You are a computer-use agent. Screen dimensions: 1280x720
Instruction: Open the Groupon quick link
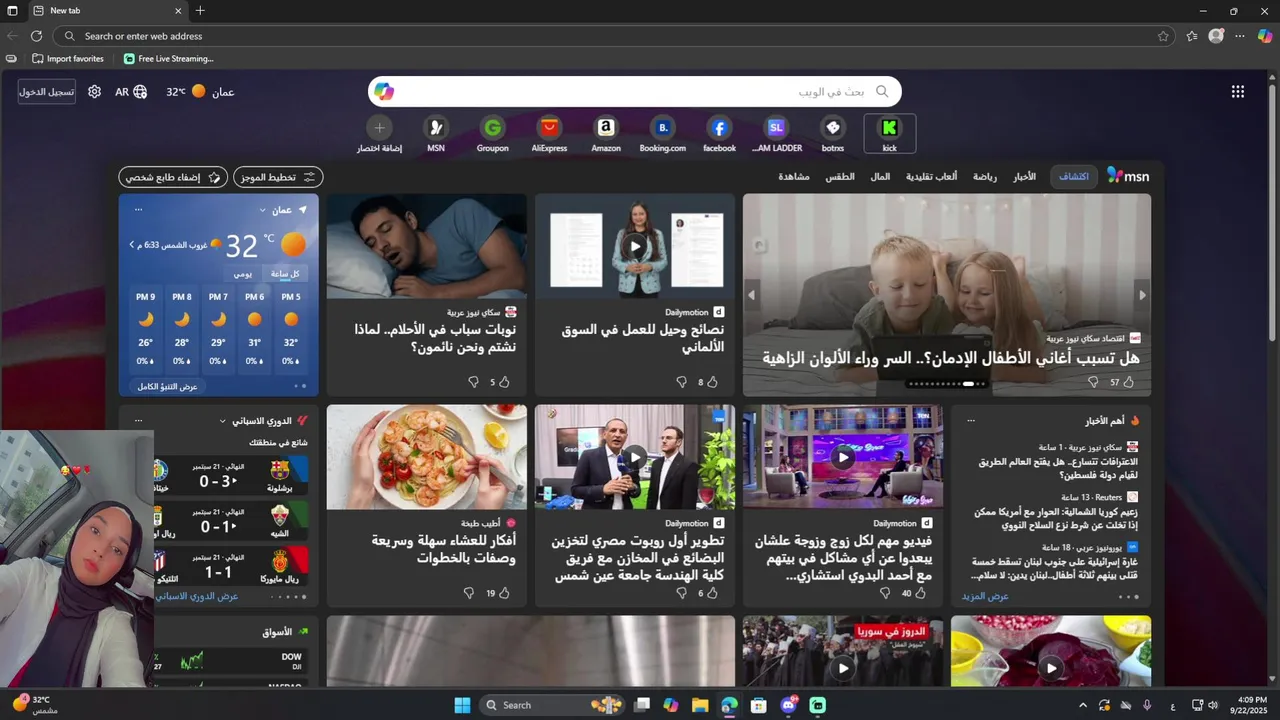click(492, 133)
